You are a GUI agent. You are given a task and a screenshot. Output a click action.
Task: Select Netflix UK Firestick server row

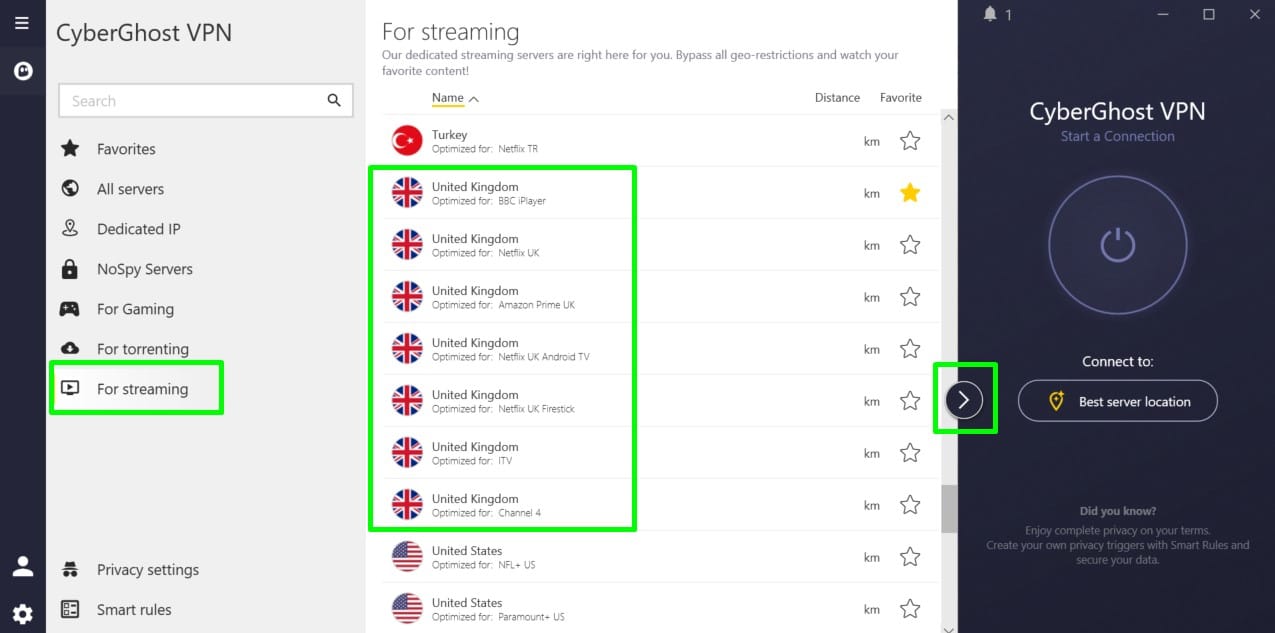(x=661, y=401)
